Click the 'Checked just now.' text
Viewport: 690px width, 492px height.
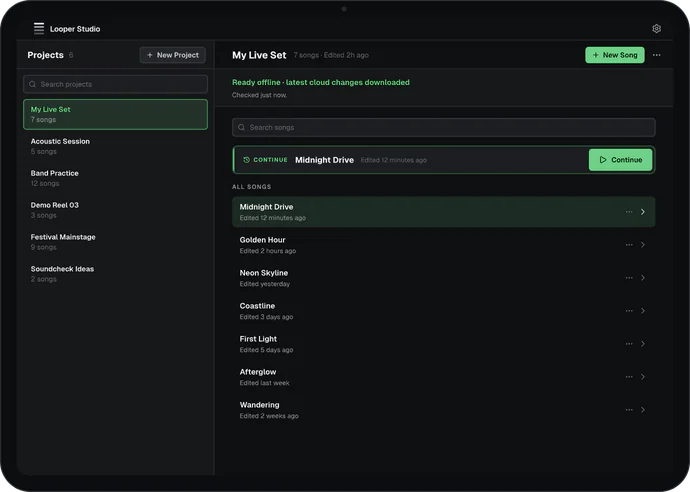tap(259, 95)
